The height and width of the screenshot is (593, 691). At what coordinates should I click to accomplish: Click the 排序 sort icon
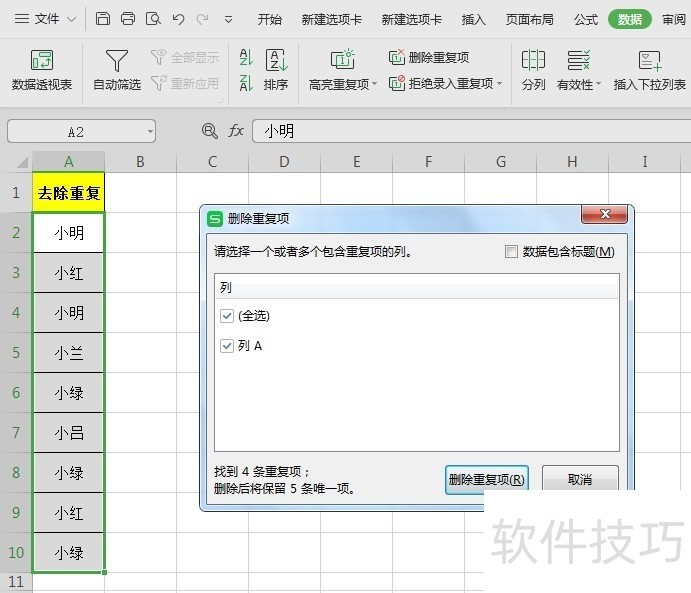click(x=276, y=70)
